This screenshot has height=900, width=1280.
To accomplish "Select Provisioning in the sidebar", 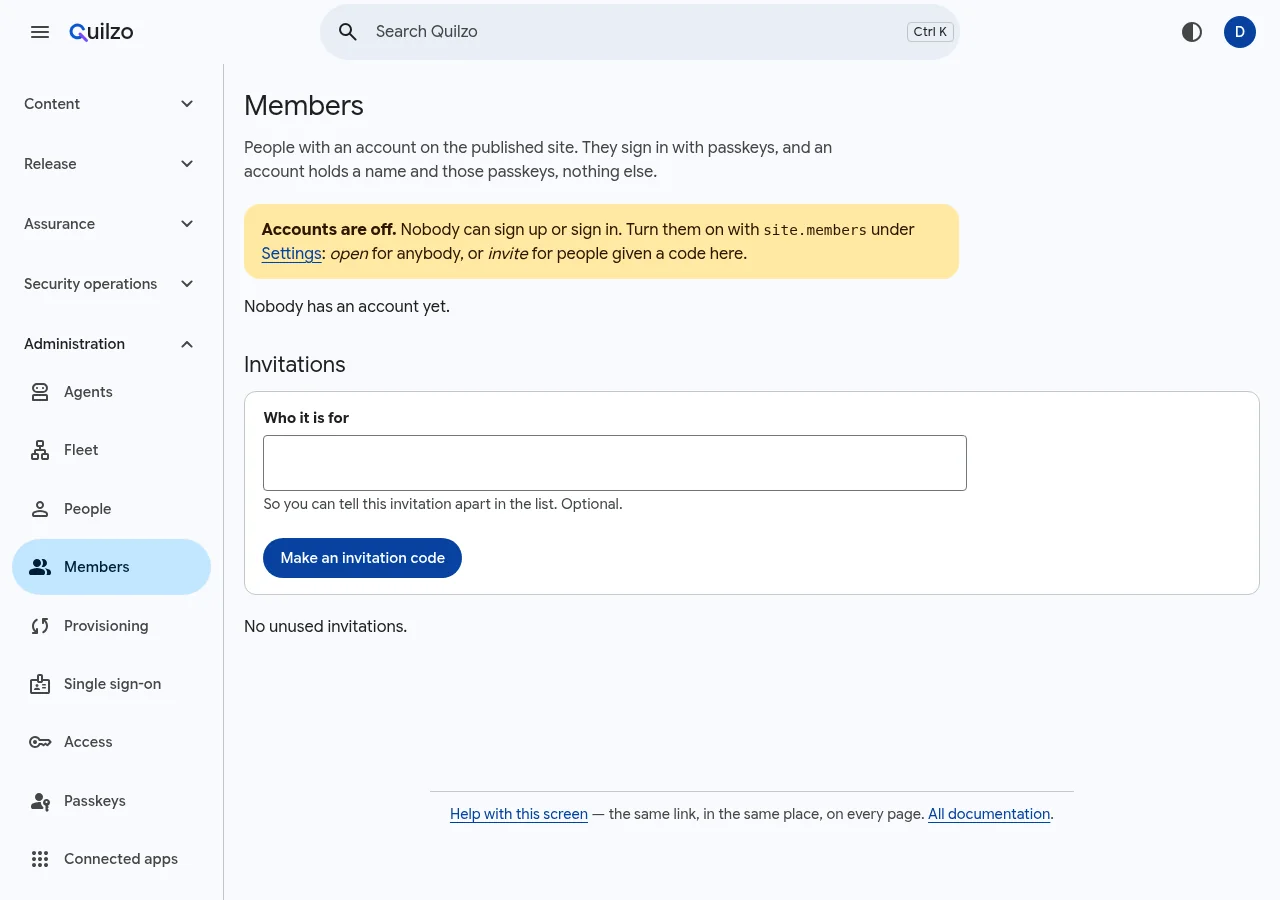I will (111, 626).
